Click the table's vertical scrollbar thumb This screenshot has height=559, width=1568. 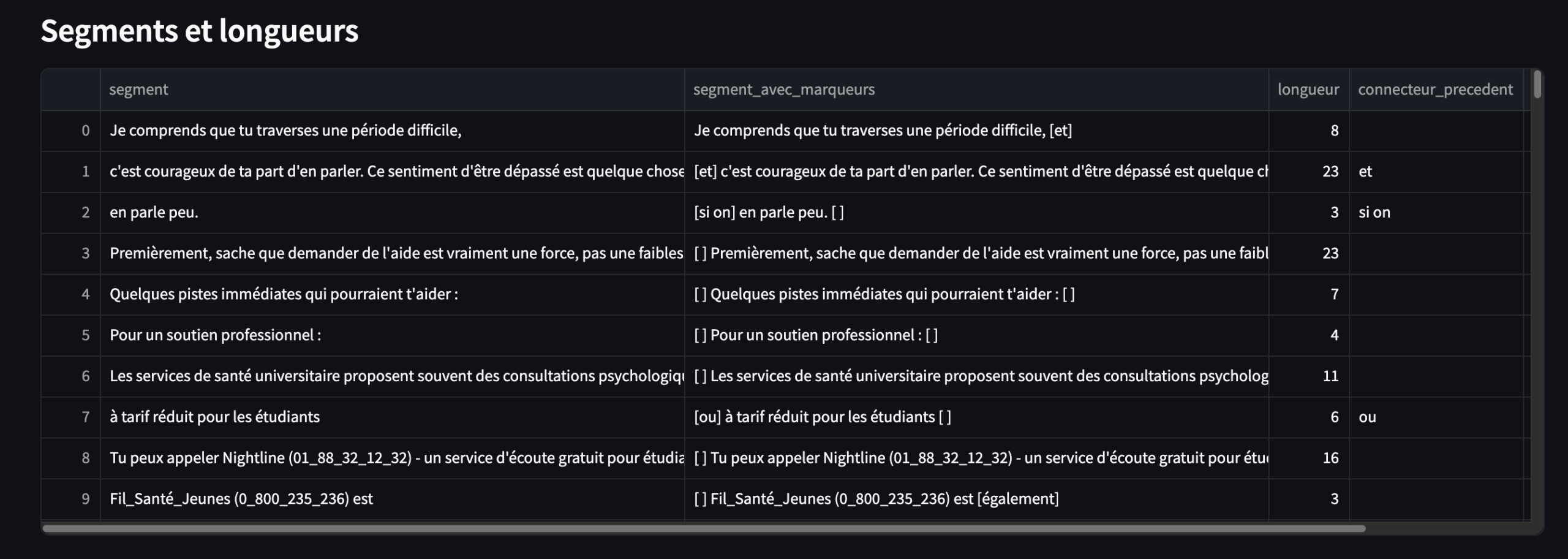click(1537, 85)
